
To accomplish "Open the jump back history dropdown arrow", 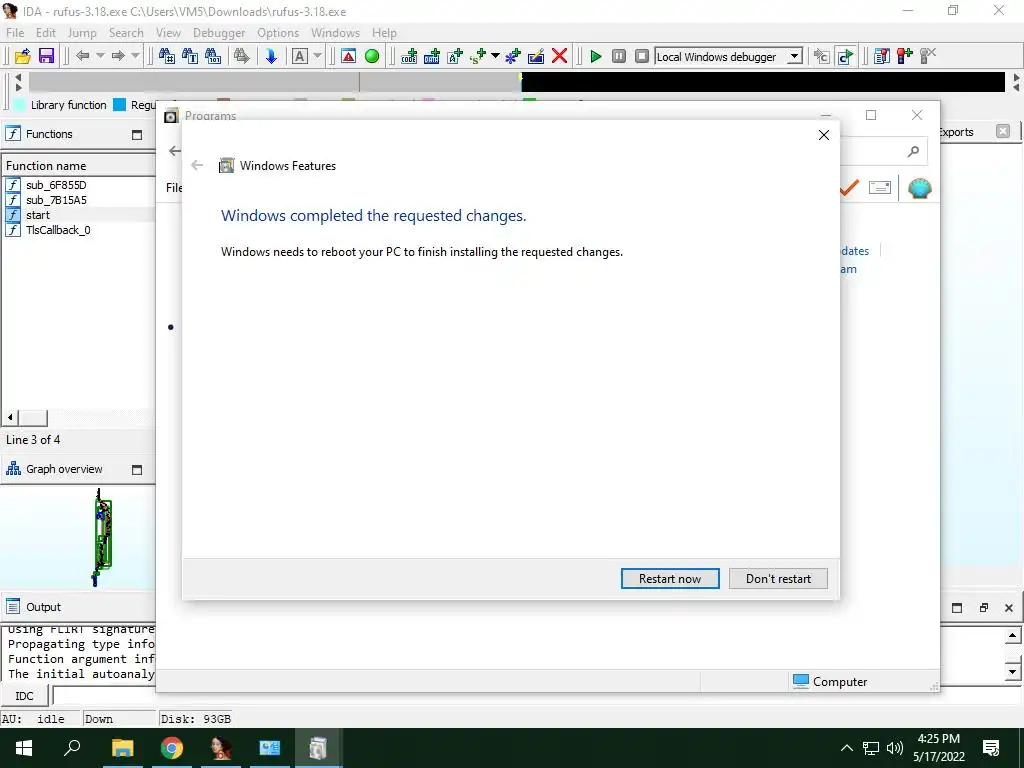I will 100,56.
